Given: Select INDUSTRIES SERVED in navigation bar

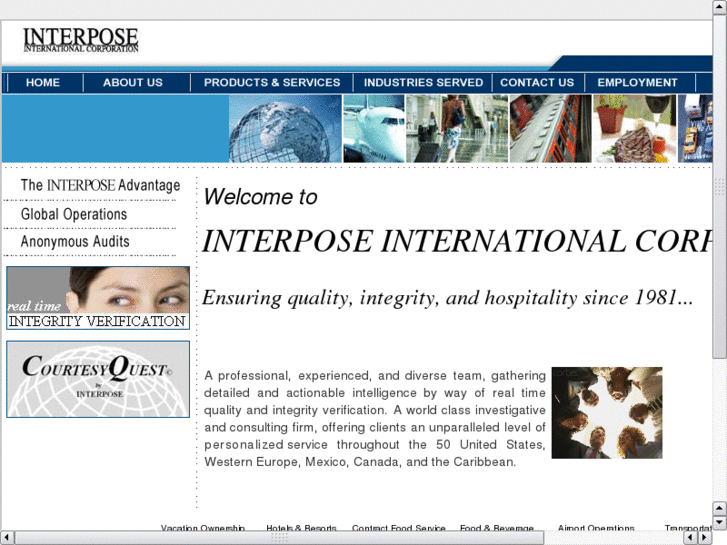Looking at the screenshot, I should click(423, 83).
